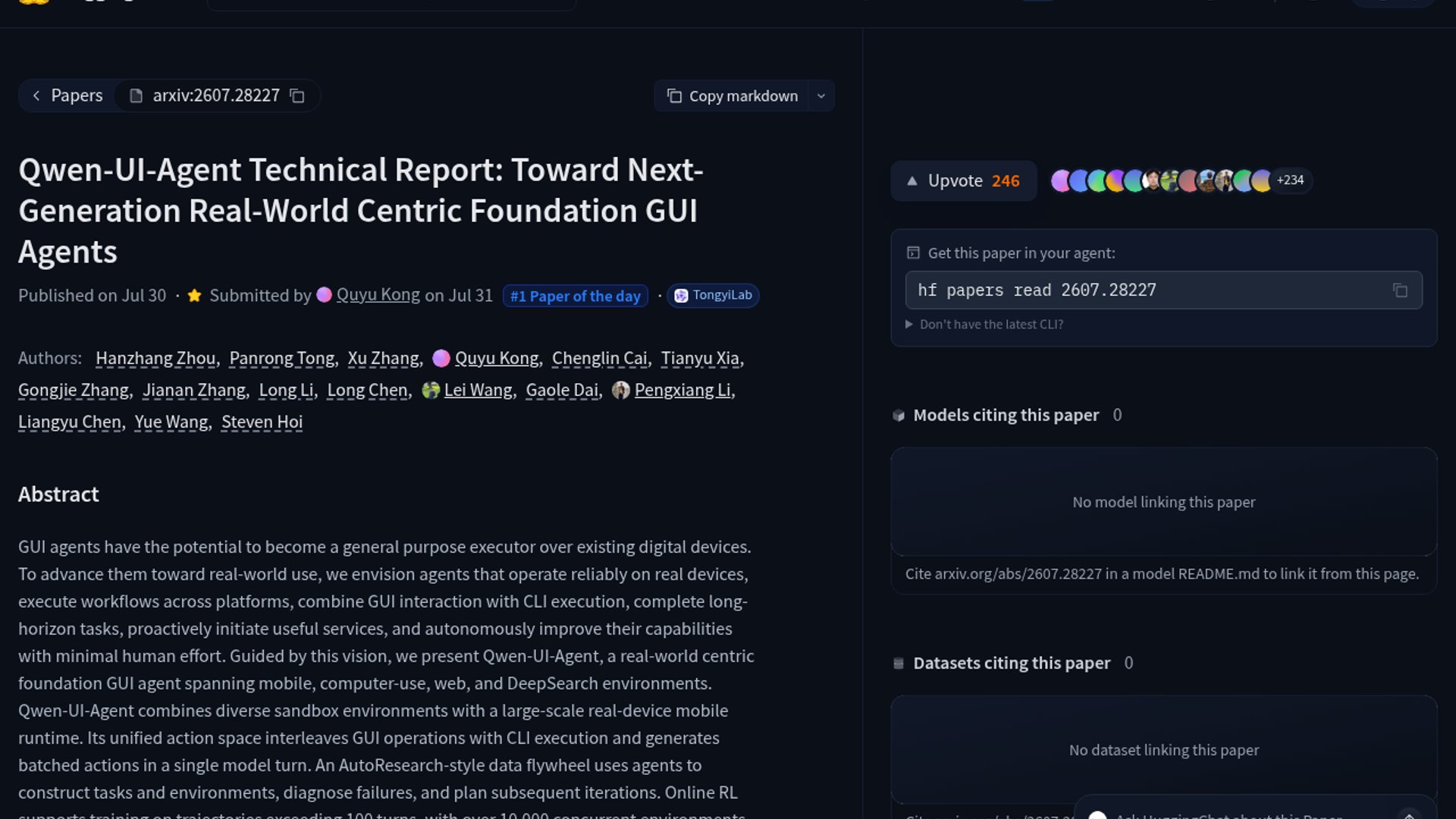Click "Published on Jul 30" text
This screenshot has width=1456, height=819.
tap(92, 295)
